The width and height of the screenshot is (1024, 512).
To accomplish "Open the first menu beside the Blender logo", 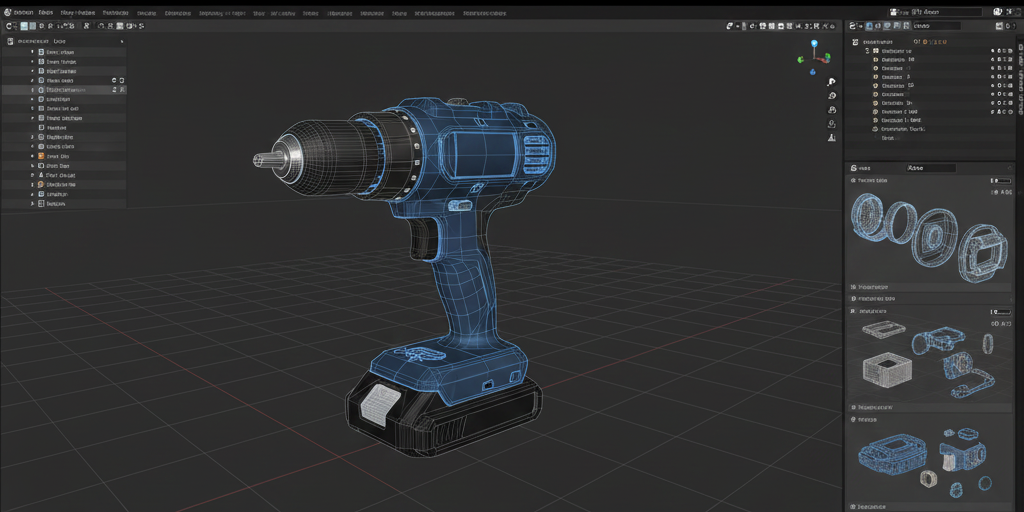I will pyautogui.click(x=24, y=12).
